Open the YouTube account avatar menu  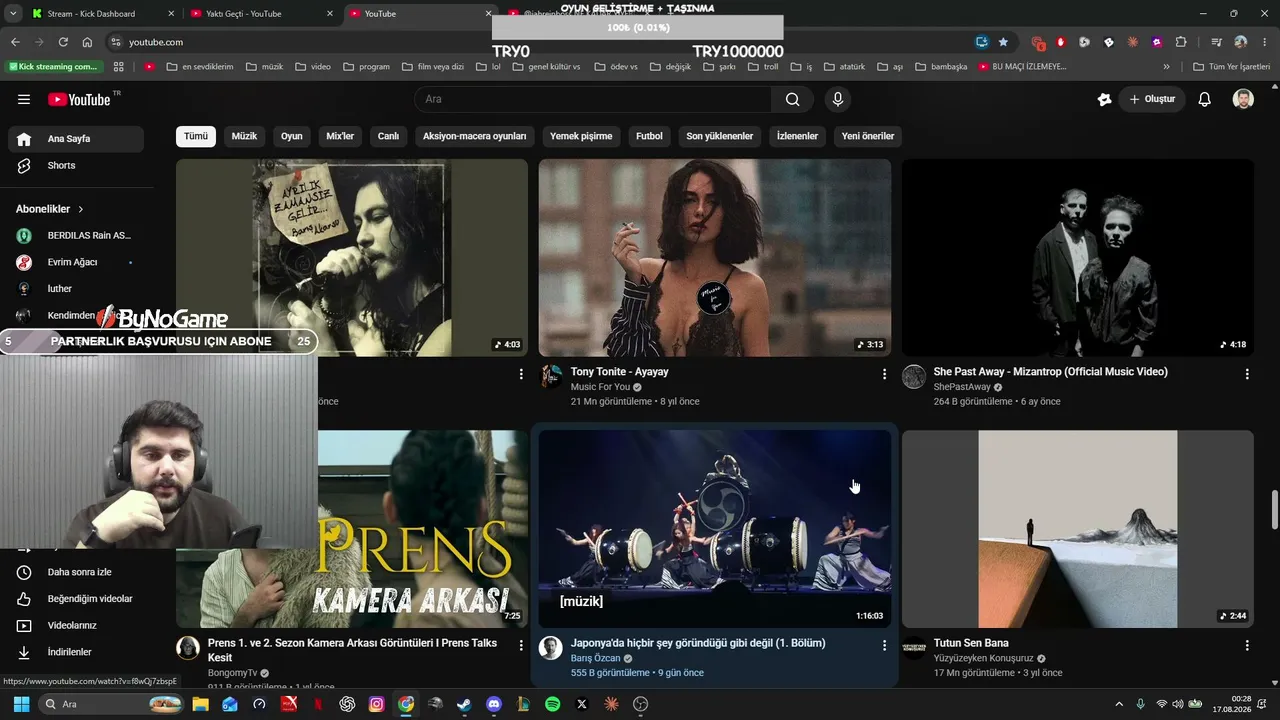pos(1243,99)
